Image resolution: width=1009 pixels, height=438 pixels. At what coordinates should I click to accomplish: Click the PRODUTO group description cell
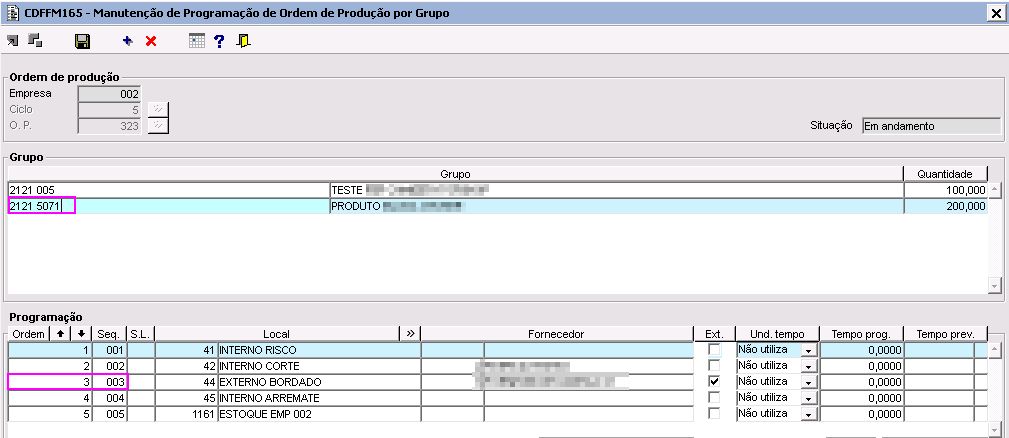click(x=616, y=206)
